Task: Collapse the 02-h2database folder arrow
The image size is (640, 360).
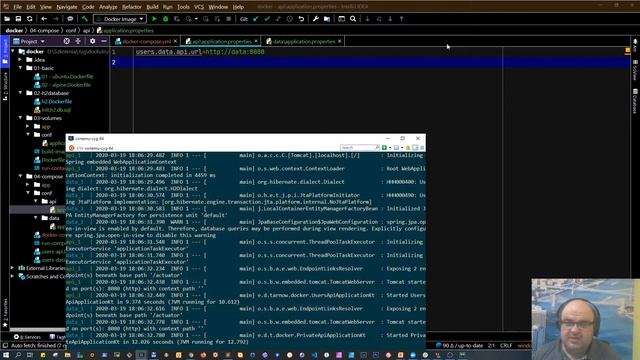Action: pos(20,93)
